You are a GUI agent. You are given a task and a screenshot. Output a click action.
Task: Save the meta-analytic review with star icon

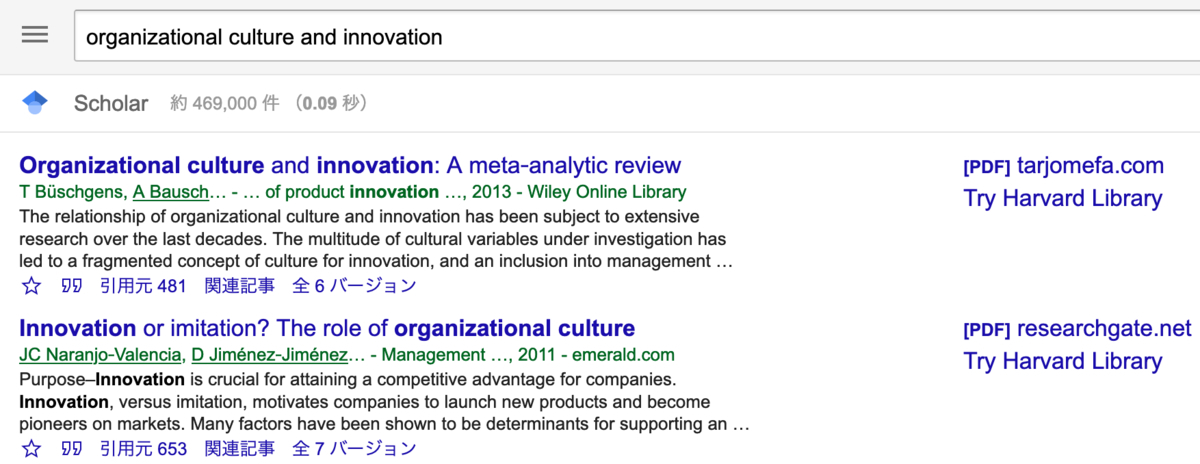point(31,286)
